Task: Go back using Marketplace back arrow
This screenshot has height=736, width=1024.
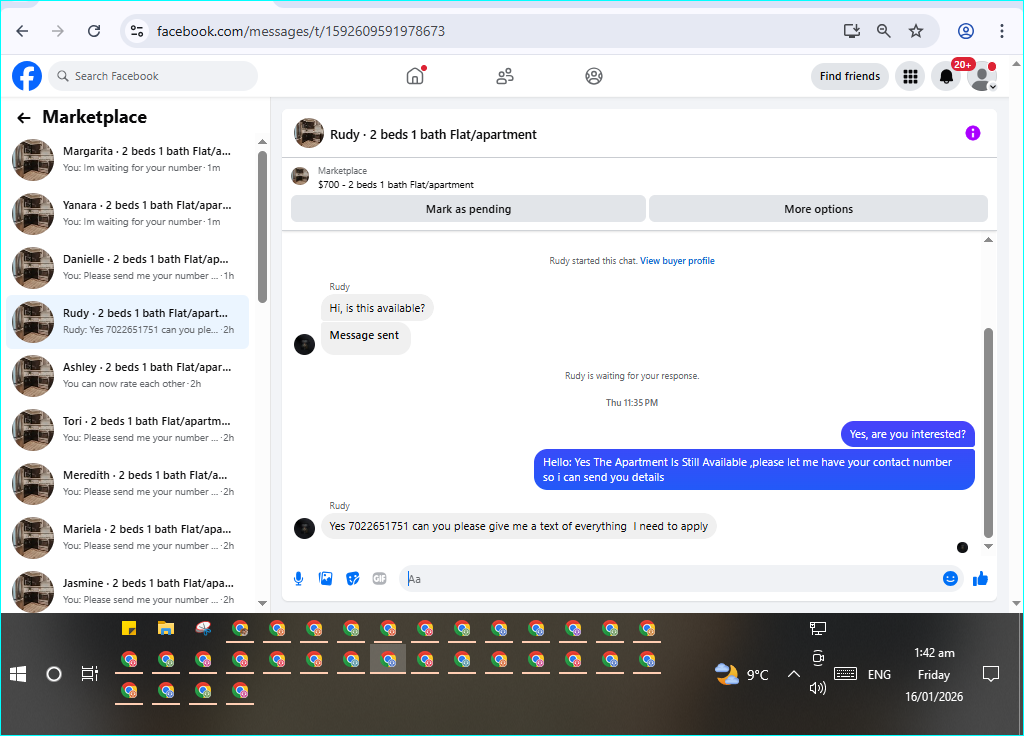Action: [x=24, y=118]
